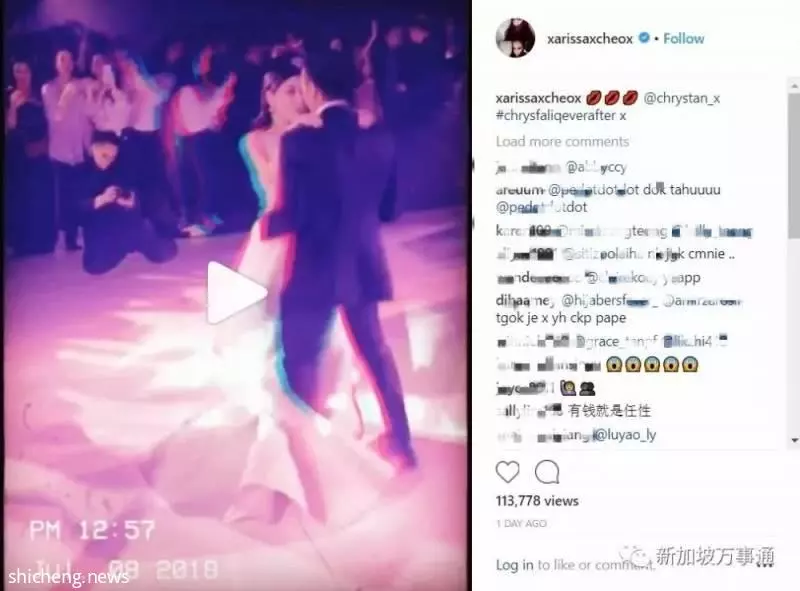Click Log in link
This screenshot has width=800, height=591.
point(514,565)
